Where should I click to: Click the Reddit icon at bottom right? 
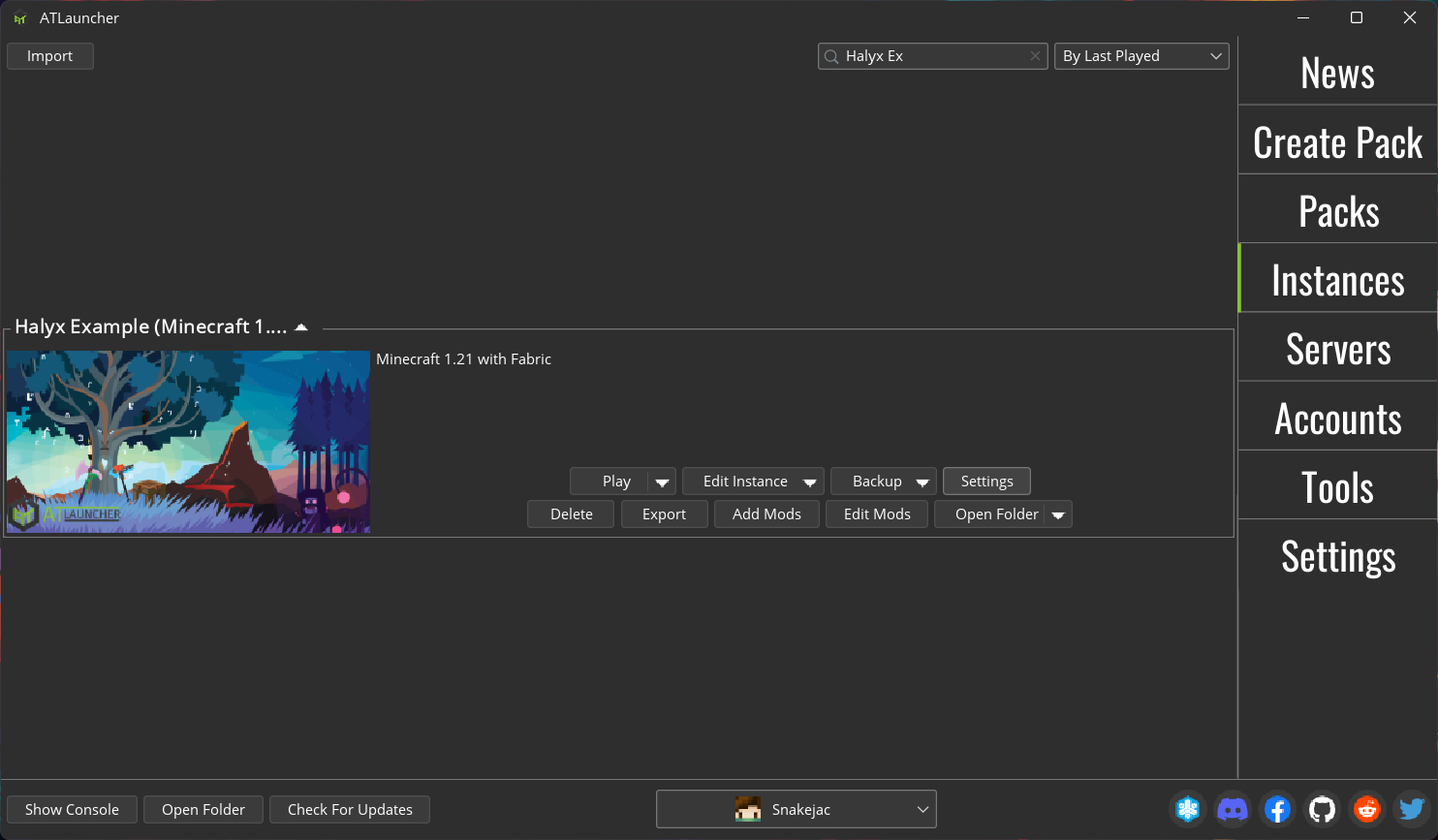click(1366, 809)
